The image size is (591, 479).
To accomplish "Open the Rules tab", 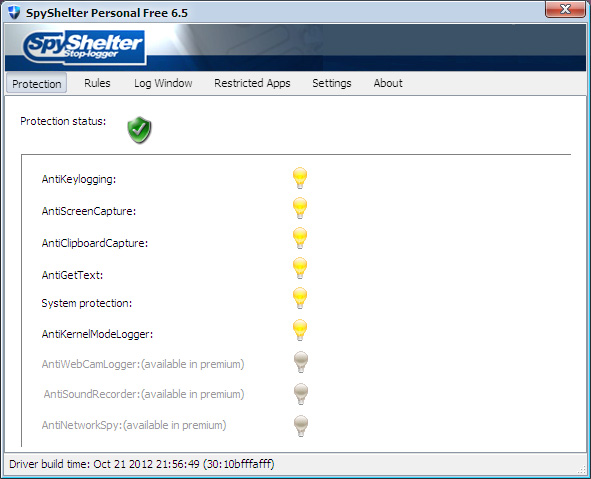I will pyautogui.click(x=97, y=83).
